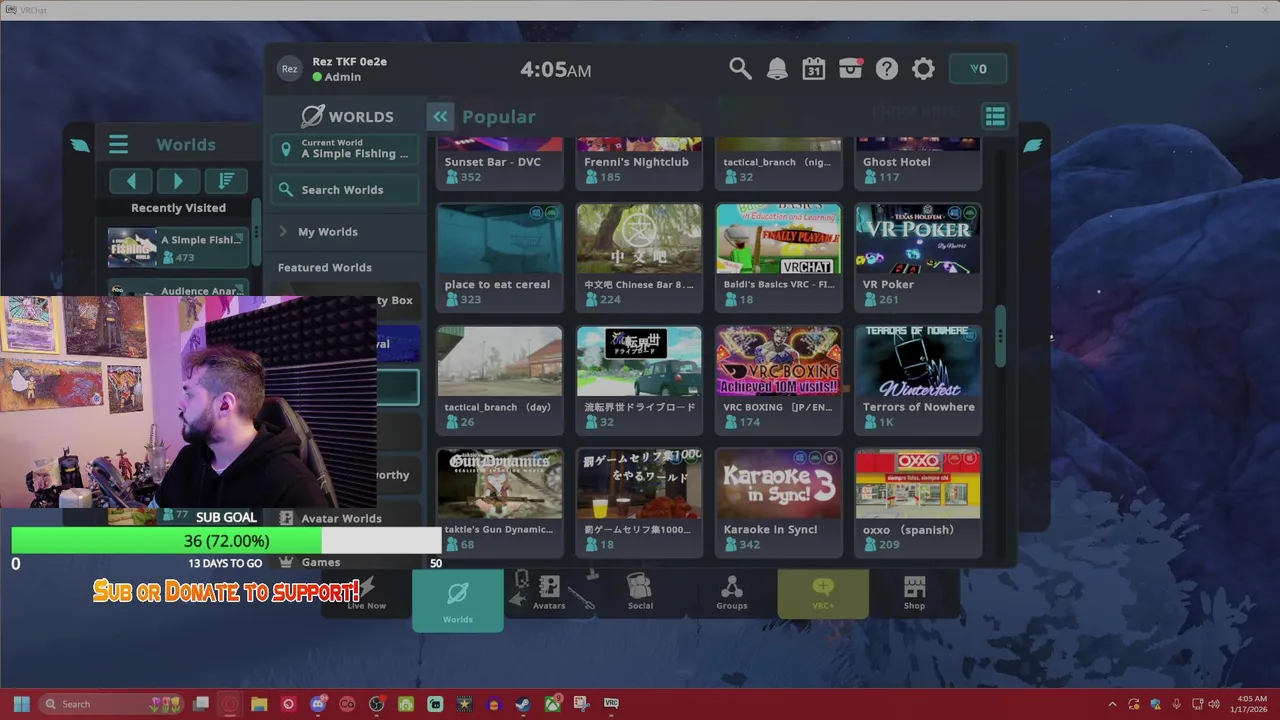Open the Live Now bottom tab
This screenshot has height=720, width=1280.
366,592
